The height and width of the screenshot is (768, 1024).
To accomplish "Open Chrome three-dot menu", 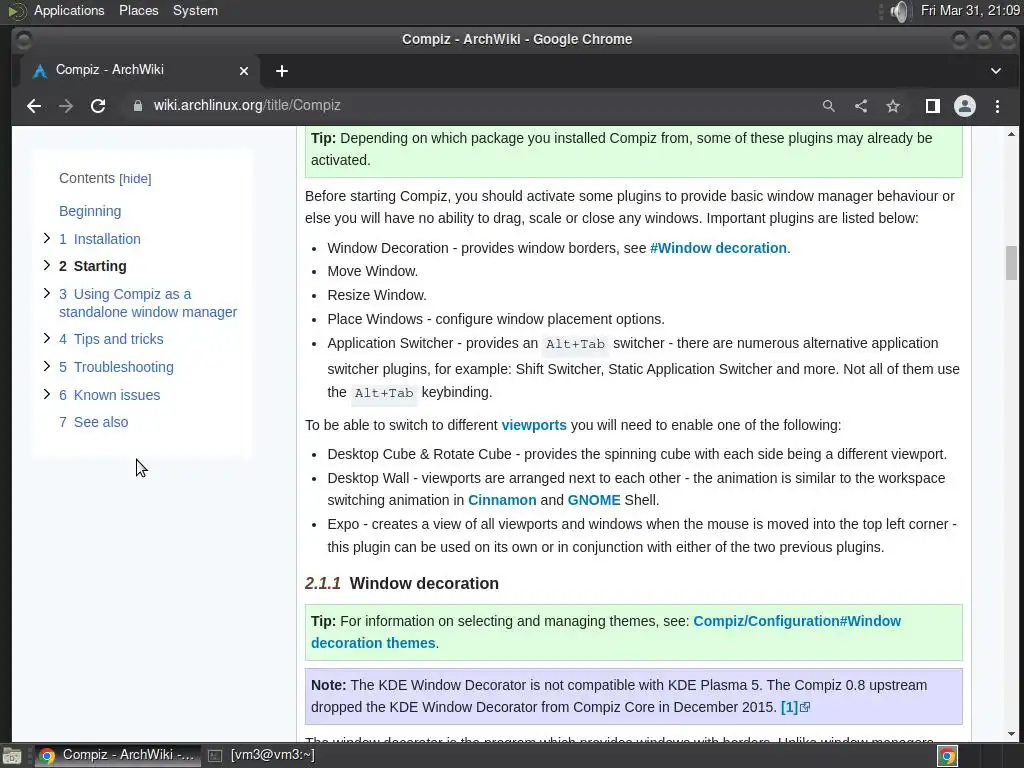I will [997, 106].
